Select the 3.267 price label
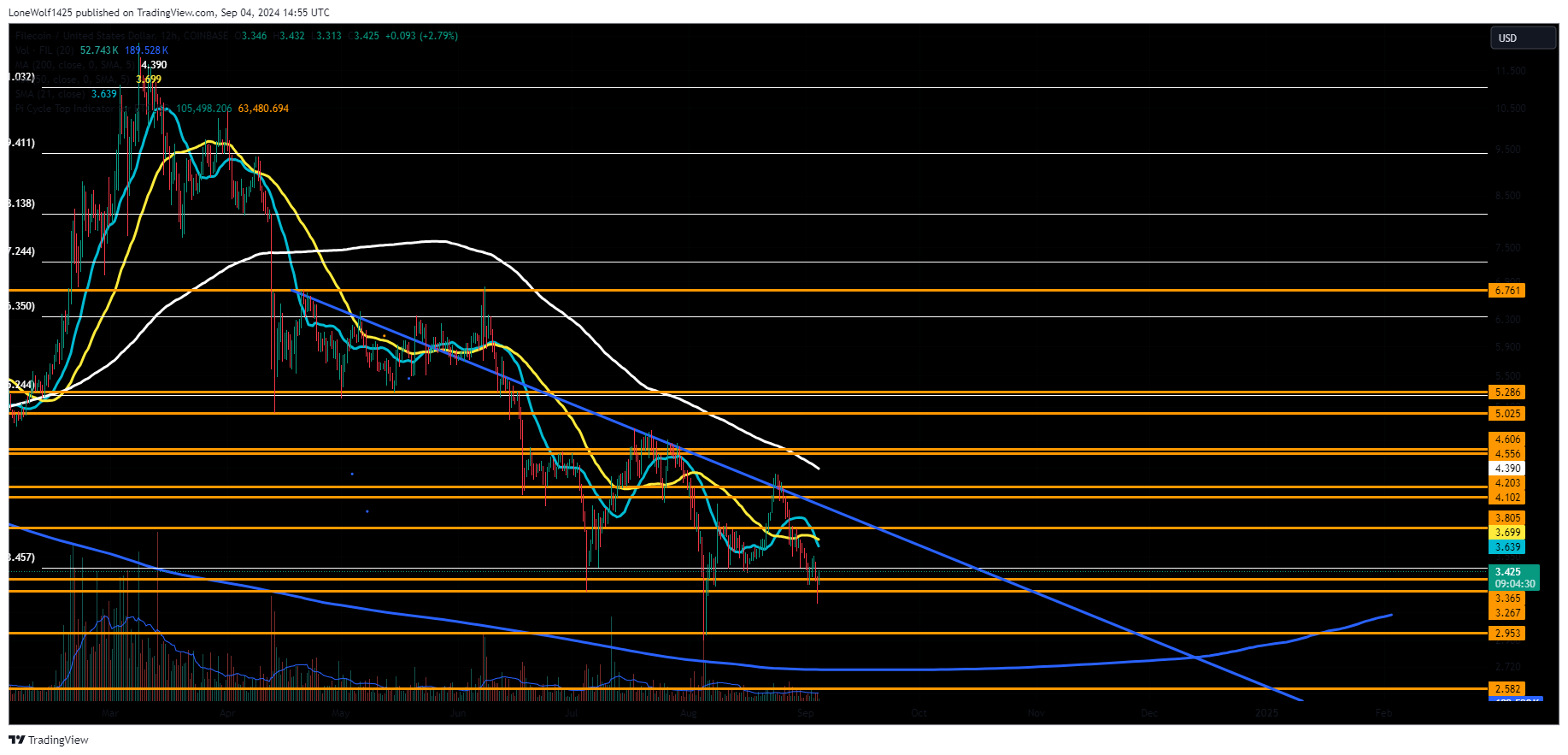1568x755 pixels. coord(1506,613)
